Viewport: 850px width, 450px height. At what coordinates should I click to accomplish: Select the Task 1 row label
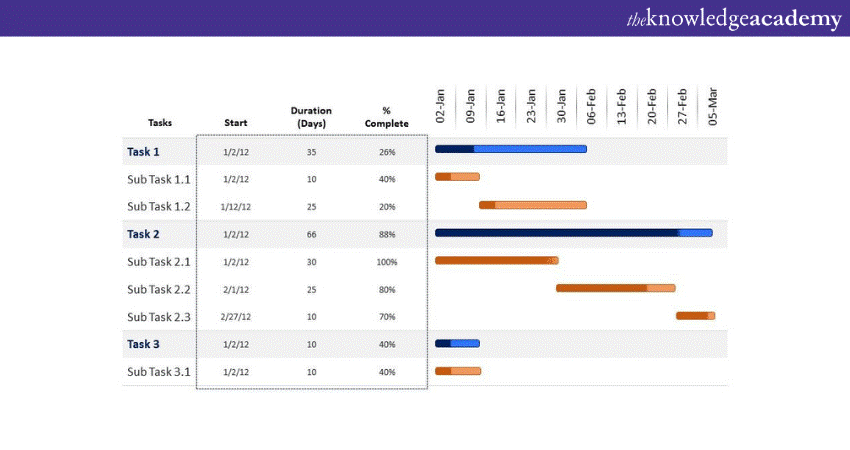[143, 152]
